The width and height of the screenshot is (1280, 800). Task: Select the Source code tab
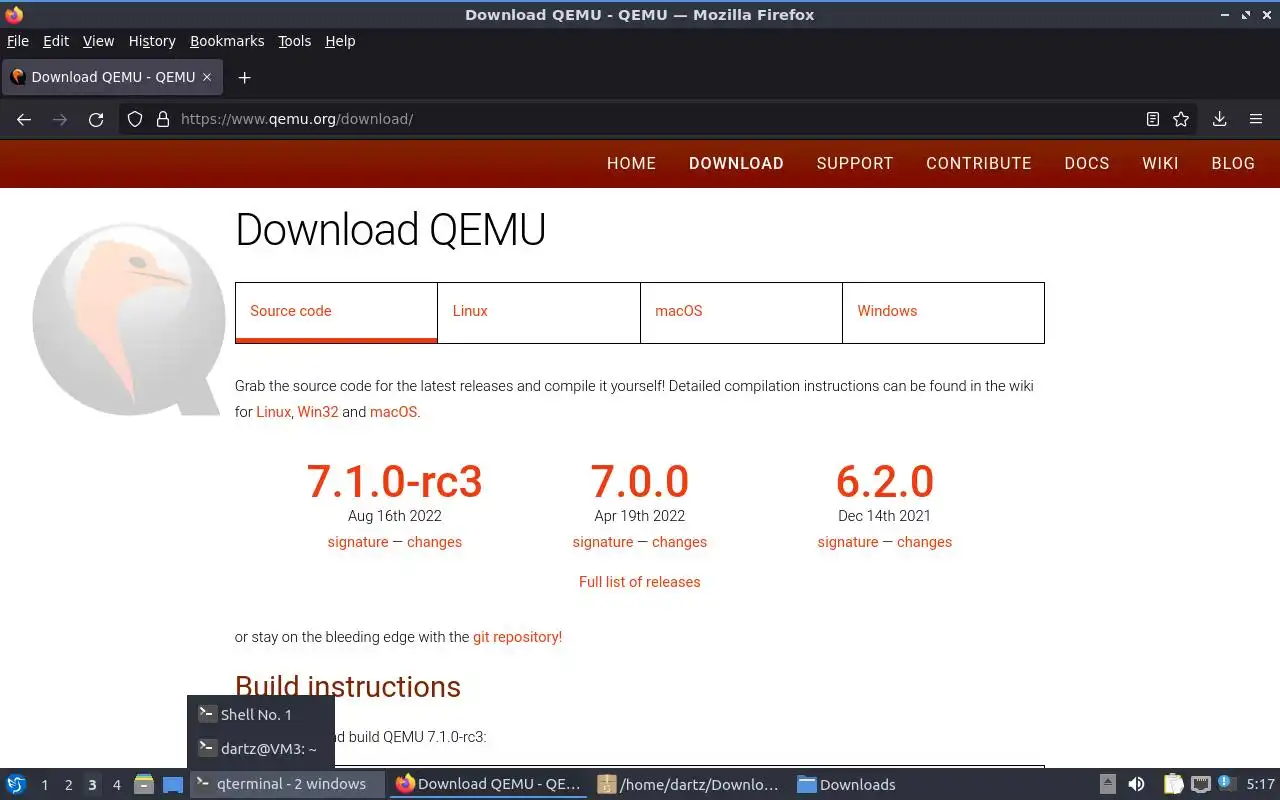pyautogui.click(x=336, y=312)
